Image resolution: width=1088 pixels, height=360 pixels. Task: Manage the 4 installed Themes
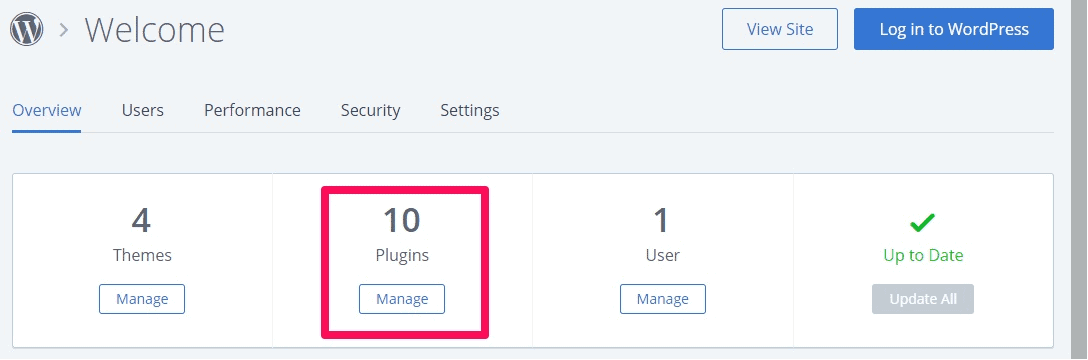coord(142,299)
